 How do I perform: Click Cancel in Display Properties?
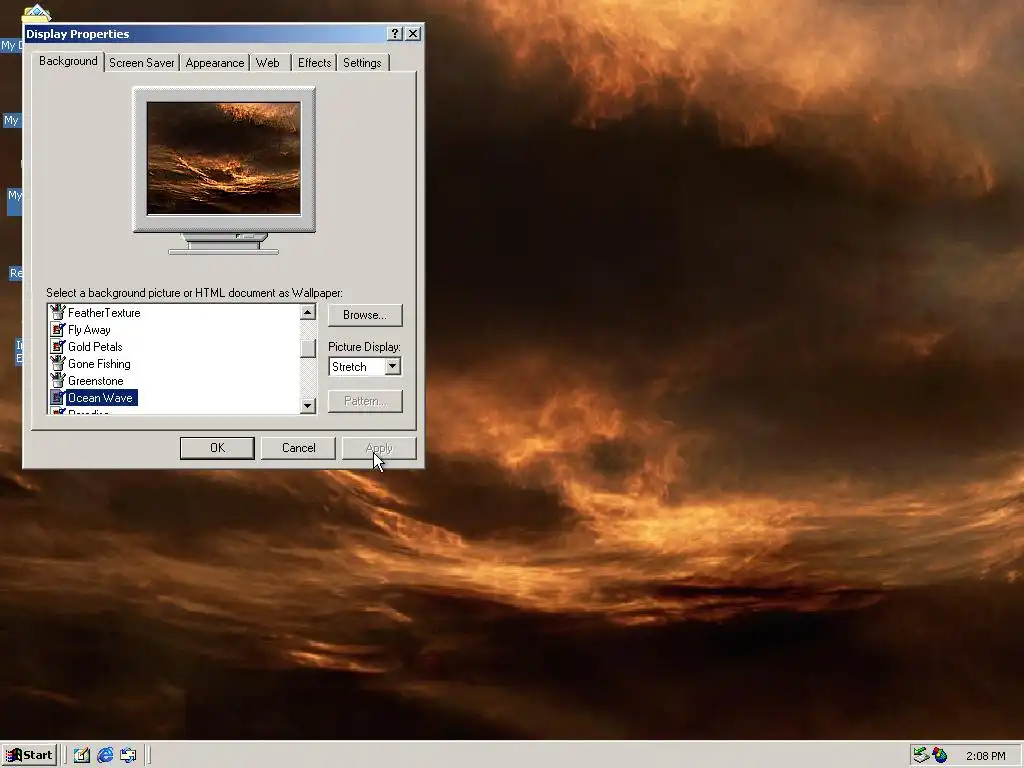298,448
